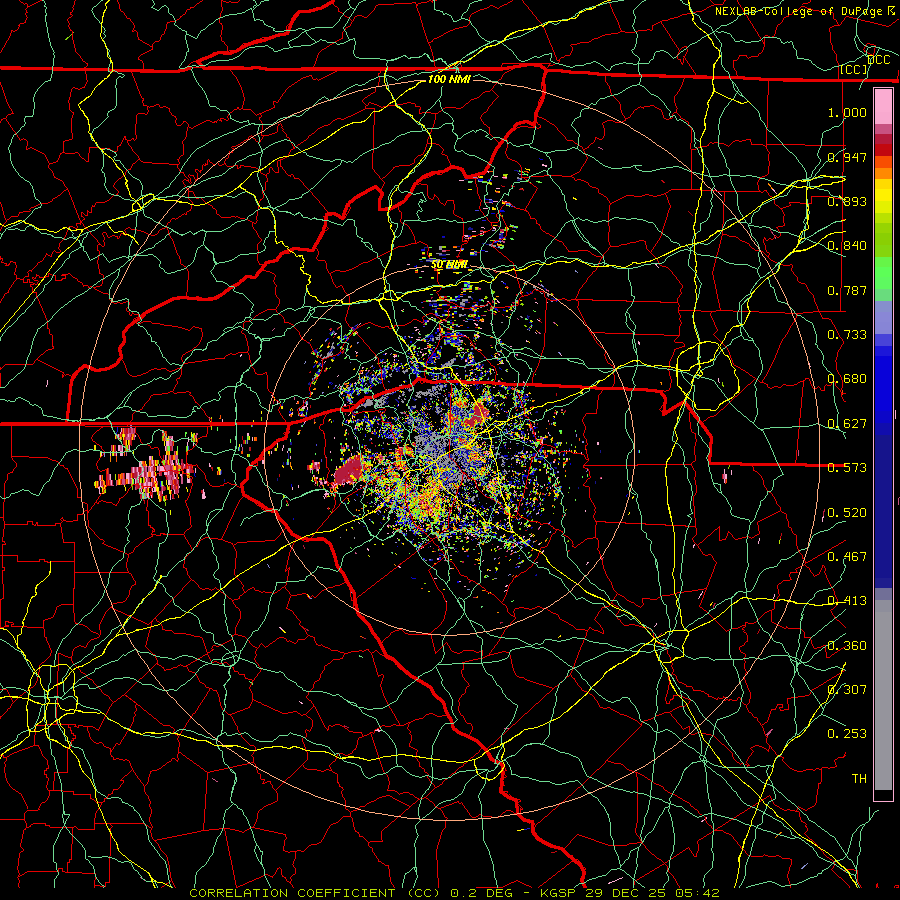The width and height of the screenshot is (900, 900).
Task: Click the 0.680 legend value
Action: [847, 378]
